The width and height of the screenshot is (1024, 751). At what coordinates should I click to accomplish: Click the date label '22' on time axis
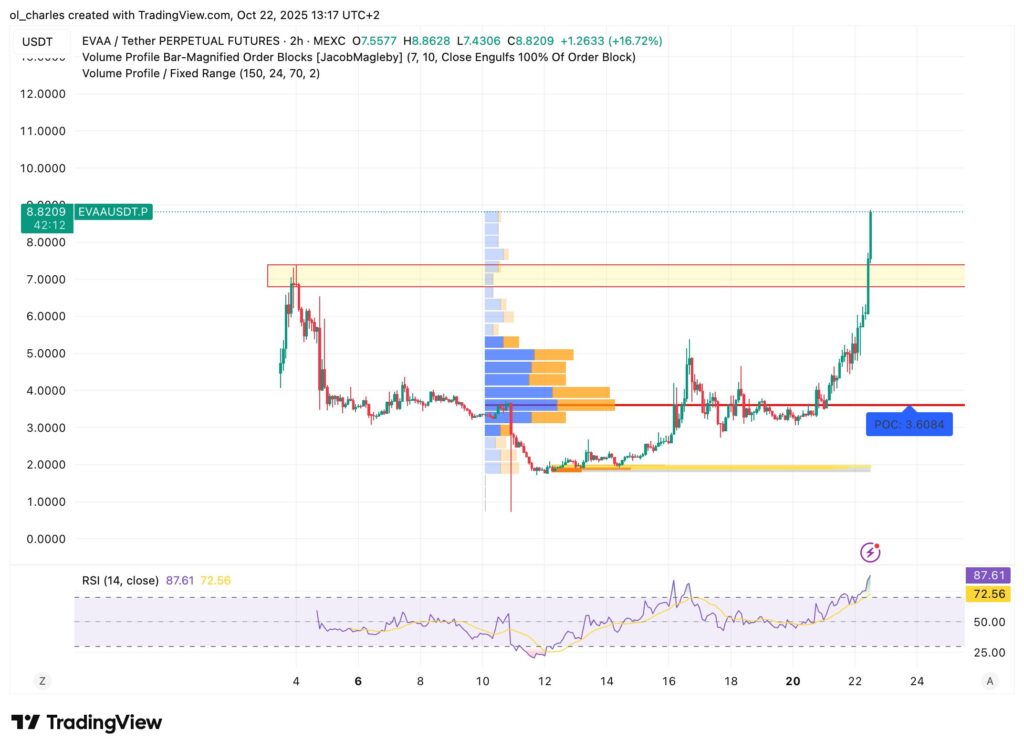tap(855, 681)
